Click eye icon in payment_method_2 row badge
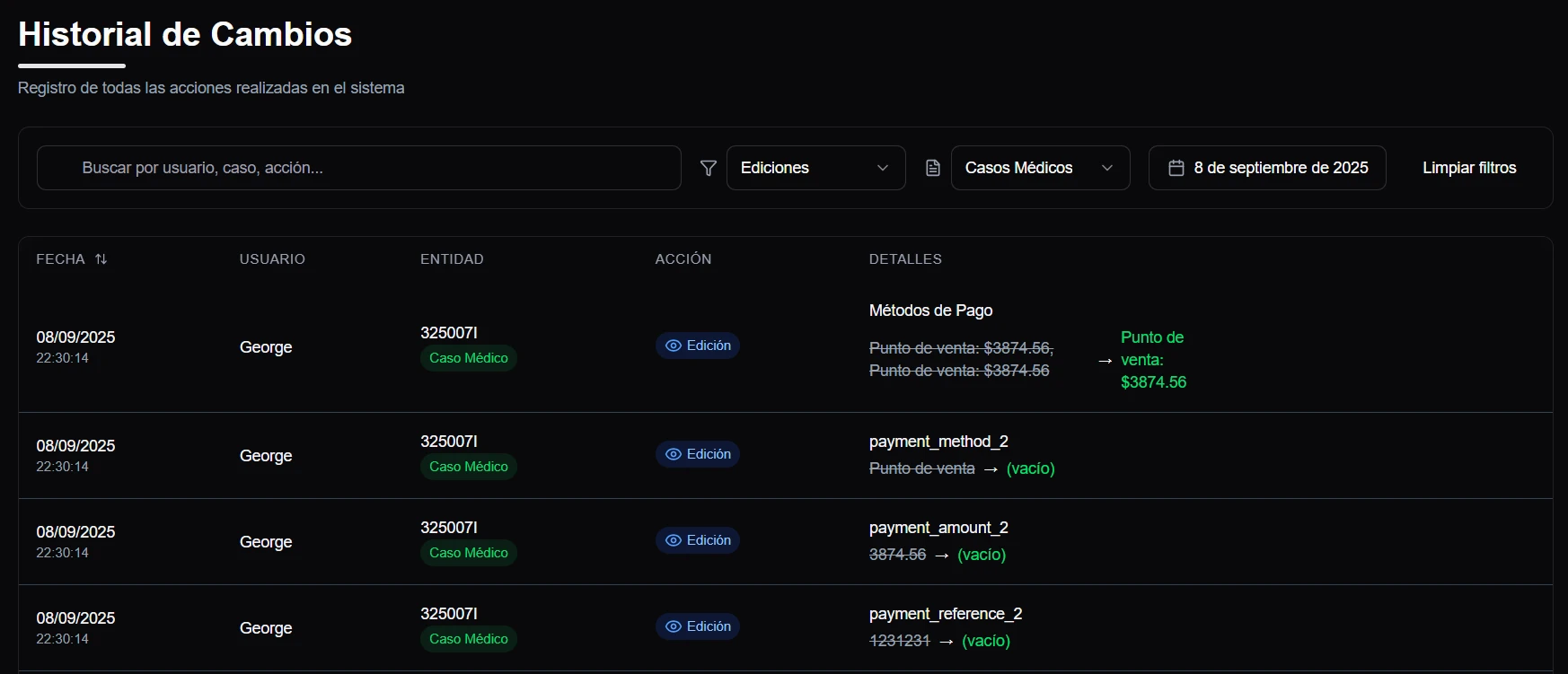 tap(673, 454)
